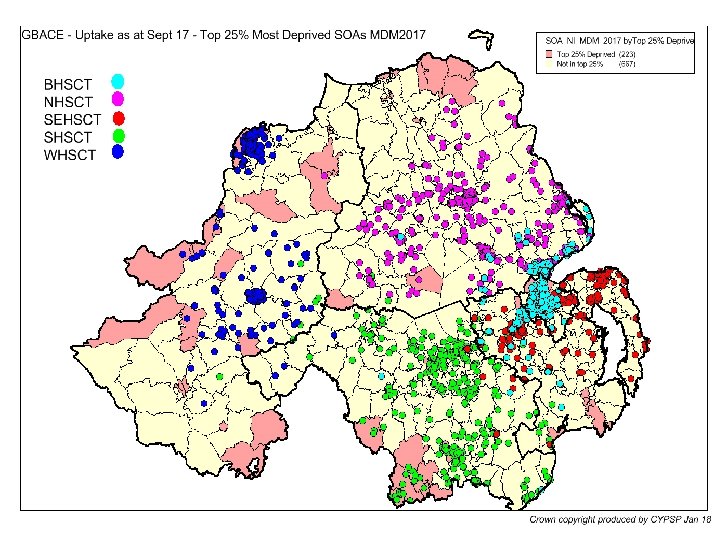Click the red SEHSCT legend dot
This screenshot has width=720, height=540.
[118, 118]
